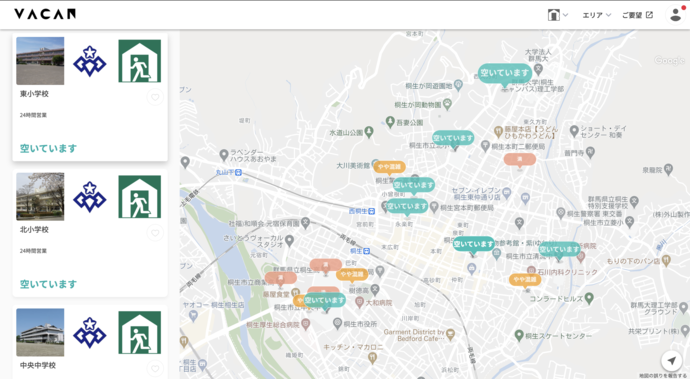Favorite 北小学校 with the heart icon

(155, 232)
